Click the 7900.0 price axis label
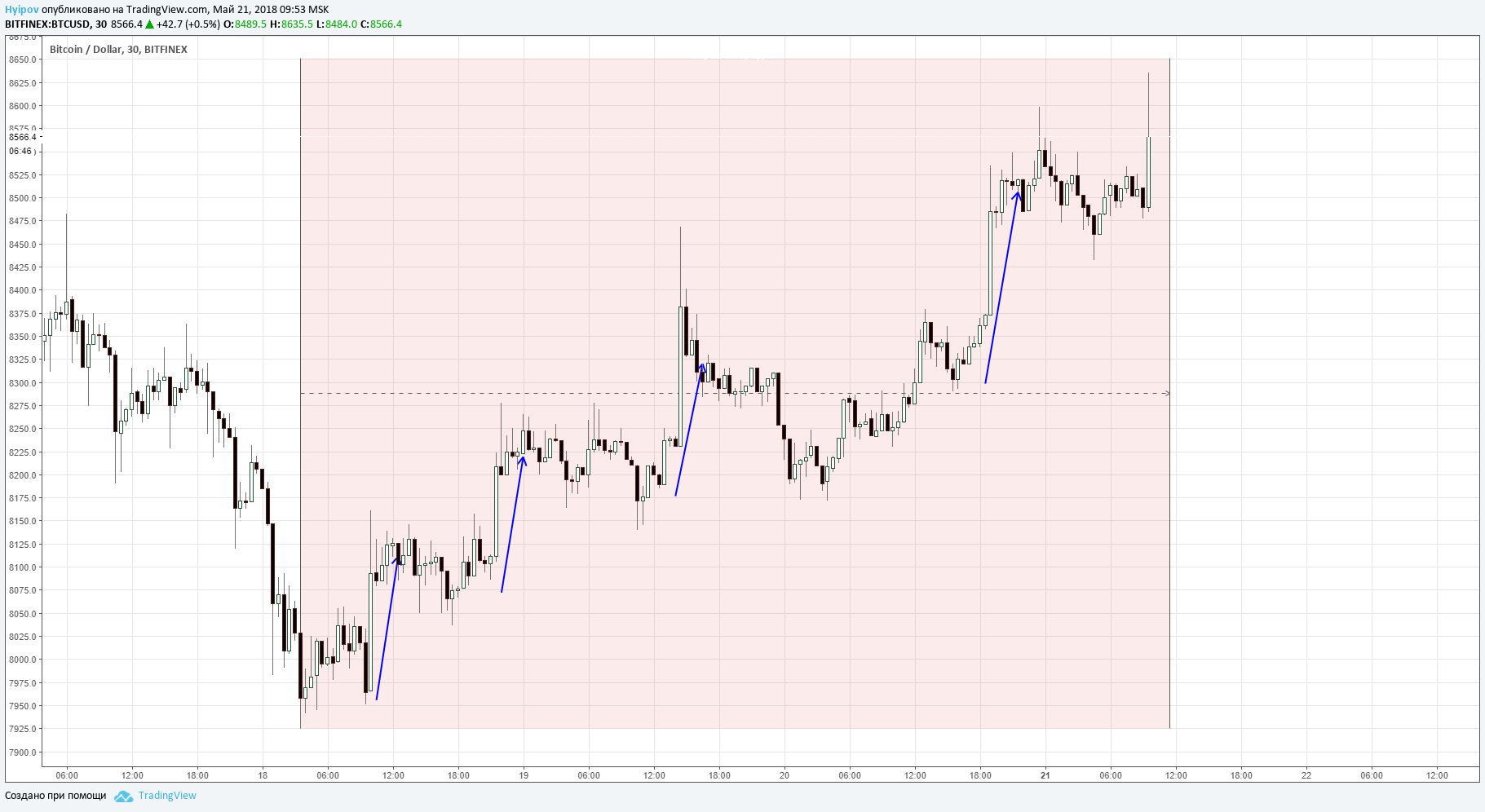 pos(23,752)
